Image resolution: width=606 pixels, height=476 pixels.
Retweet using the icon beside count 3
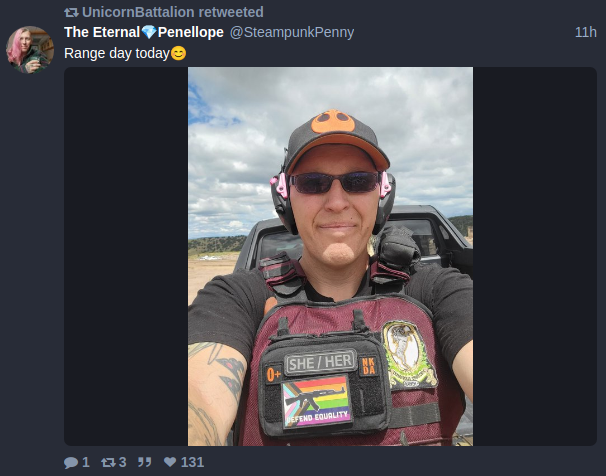point(108,462)
